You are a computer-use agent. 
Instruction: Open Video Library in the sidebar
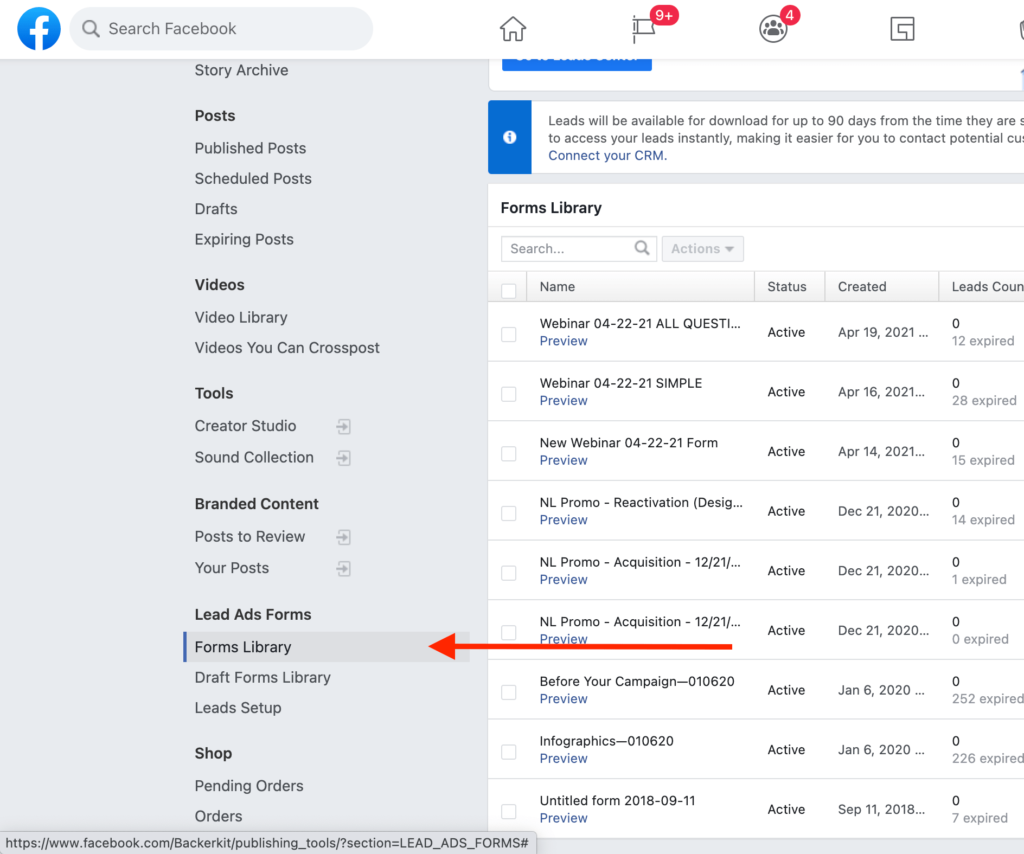241,317
